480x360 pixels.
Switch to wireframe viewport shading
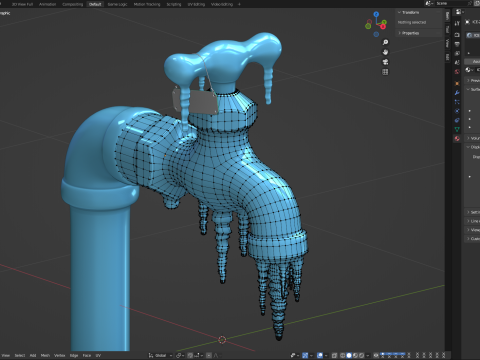tap(342, 356)
